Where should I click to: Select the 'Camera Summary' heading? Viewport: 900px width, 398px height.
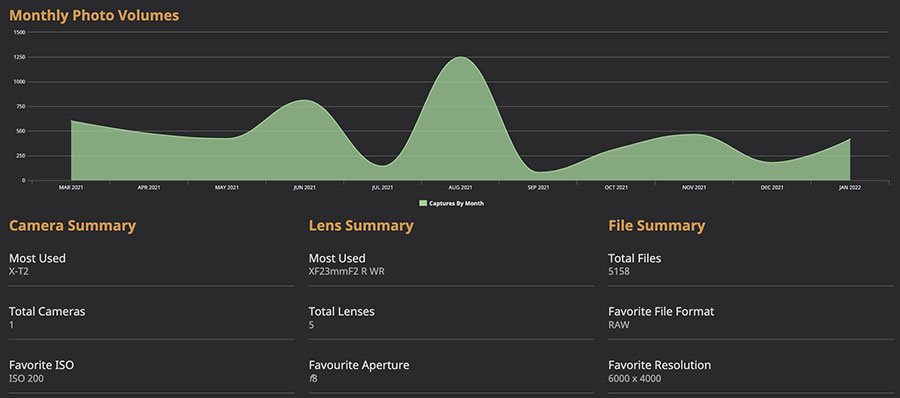[x=72, y=226]
